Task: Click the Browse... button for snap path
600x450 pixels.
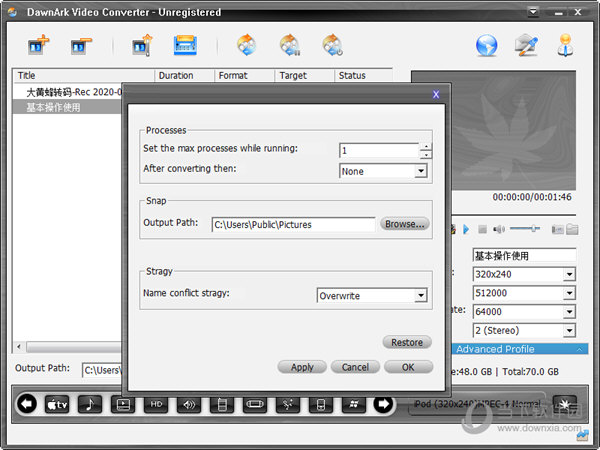Action: [405, 224]
